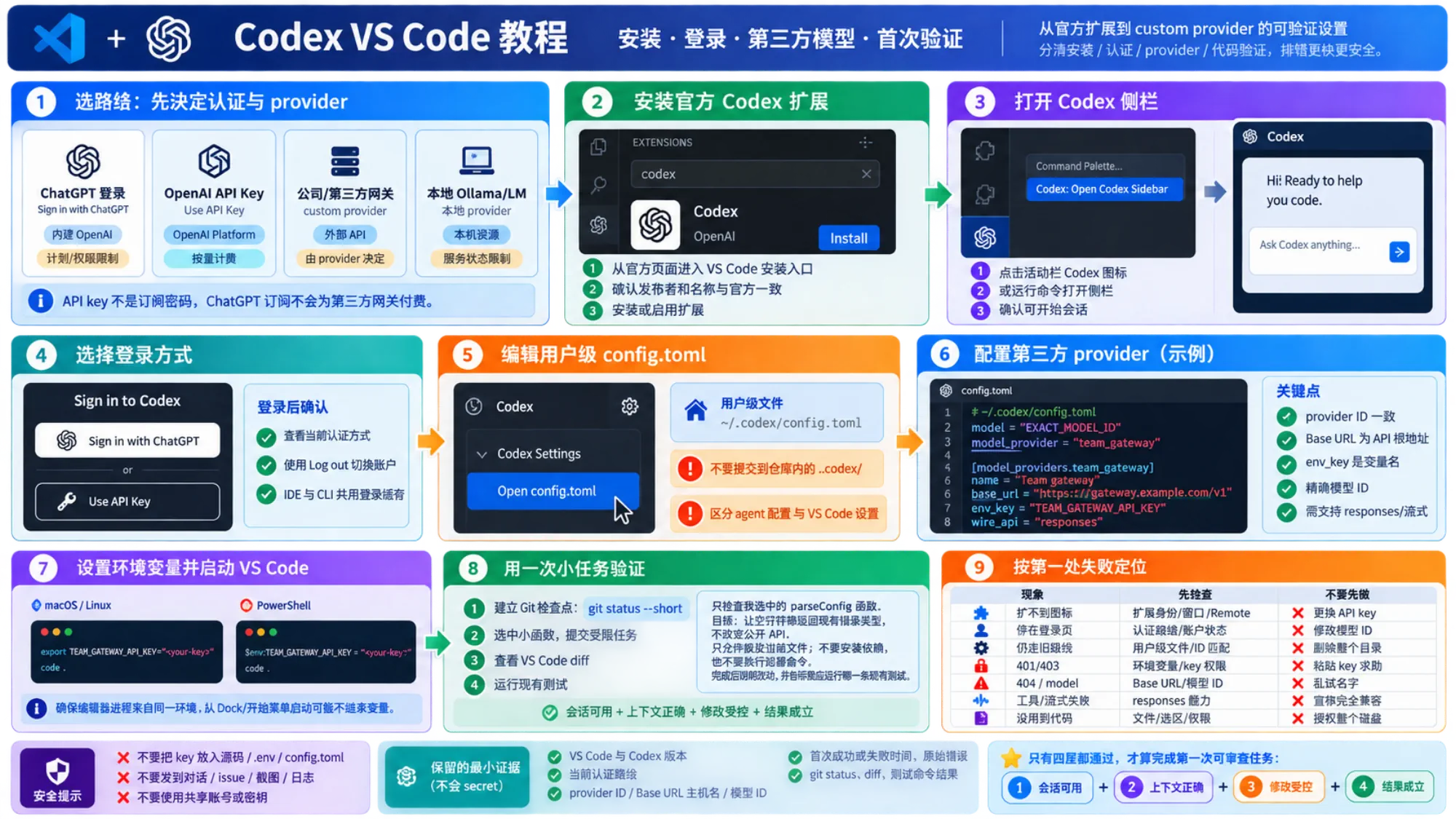This screenshot has height=819, width=1456.
Task: Click the key icon in Use API Key
Action: pos(67,501)
